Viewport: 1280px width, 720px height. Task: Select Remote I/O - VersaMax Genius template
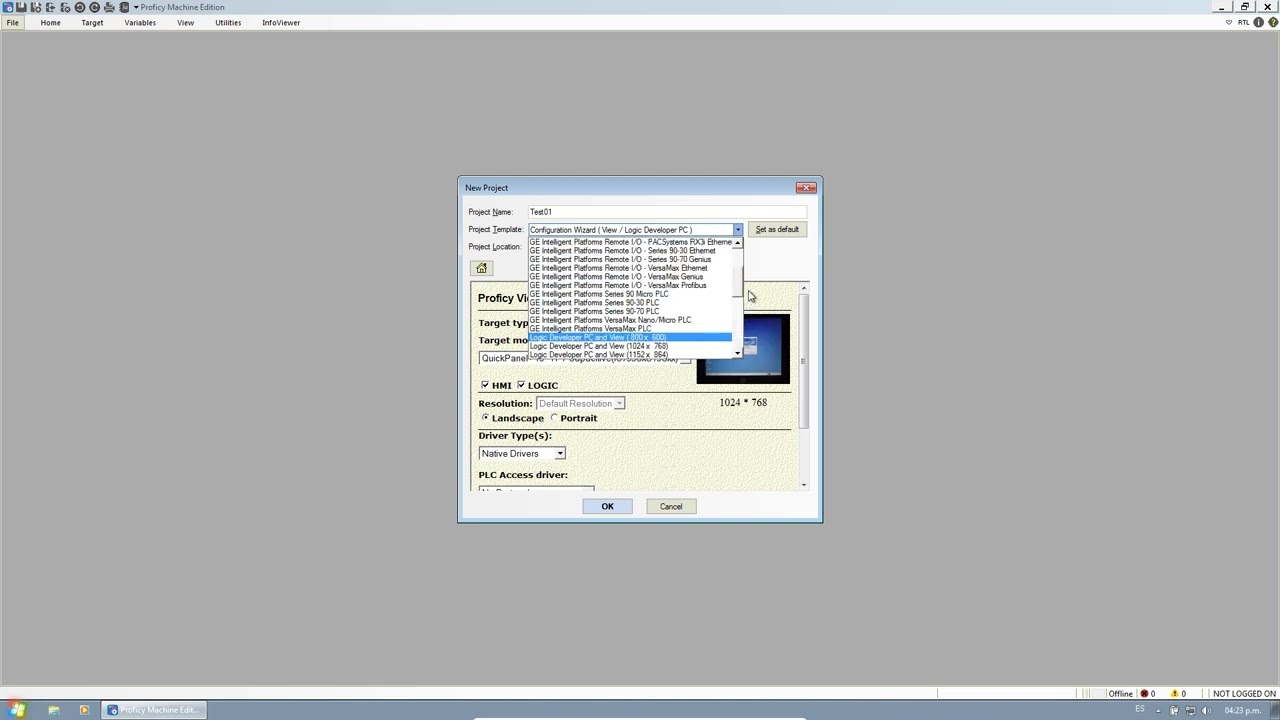[631, 277]
